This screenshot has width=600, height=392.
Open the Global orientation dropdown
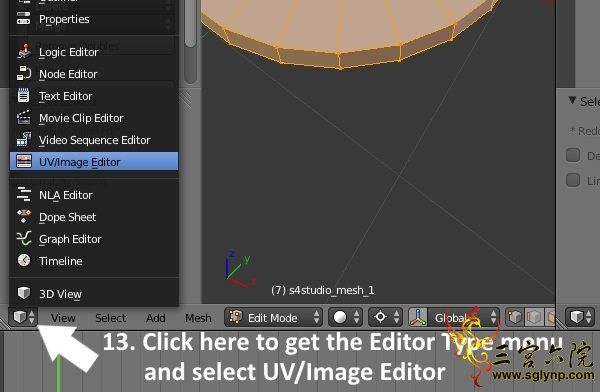pyautogui.click(x=454, y=317)
